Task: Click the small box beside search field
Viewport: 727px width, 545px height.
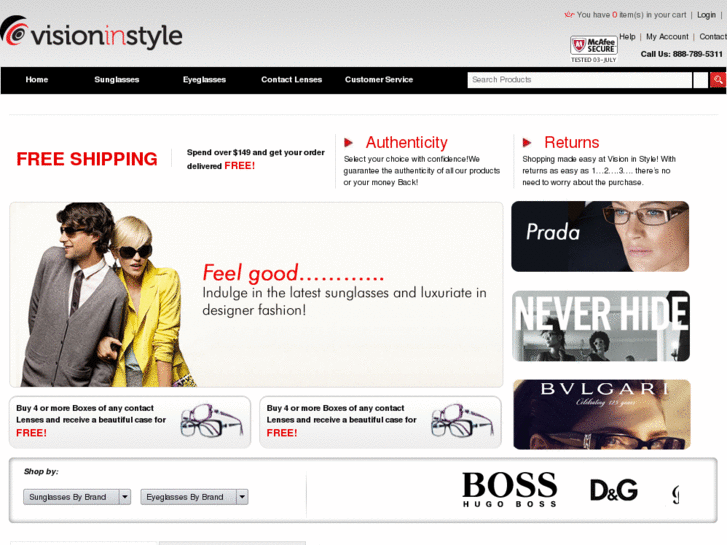Action: [700, 80]
